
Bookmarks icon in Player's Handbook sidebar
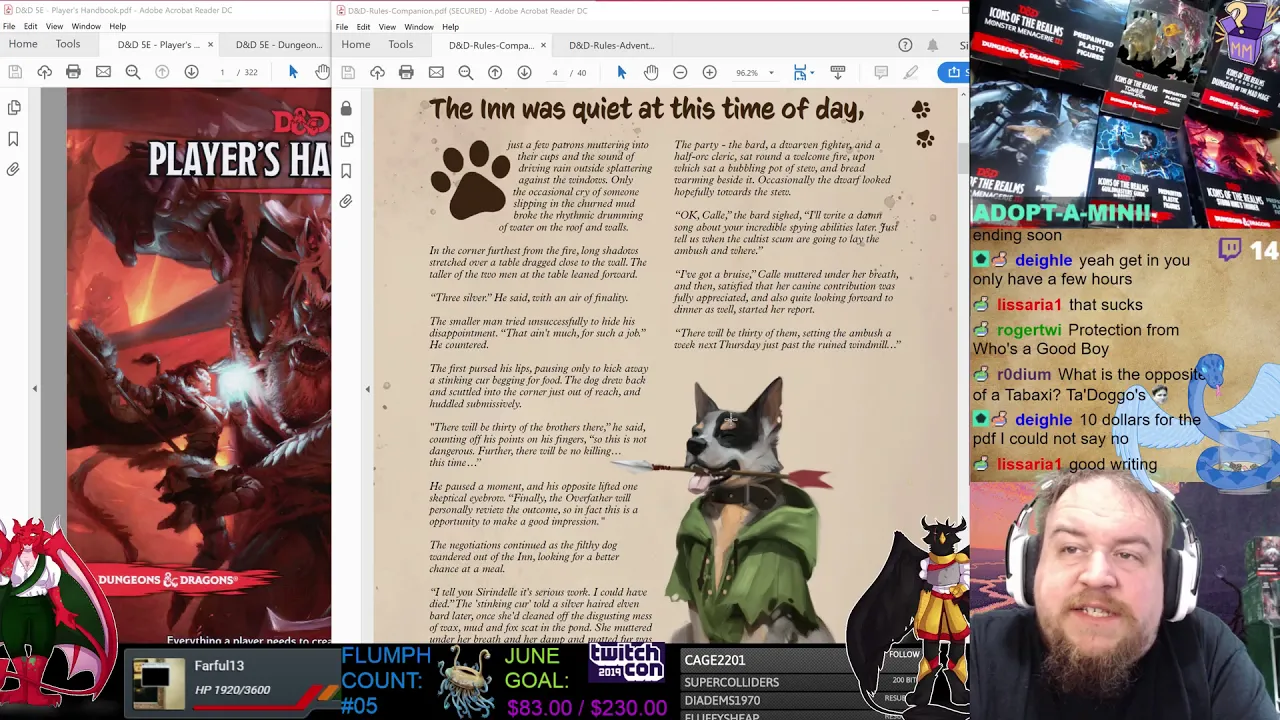click(x=14, y=139)
